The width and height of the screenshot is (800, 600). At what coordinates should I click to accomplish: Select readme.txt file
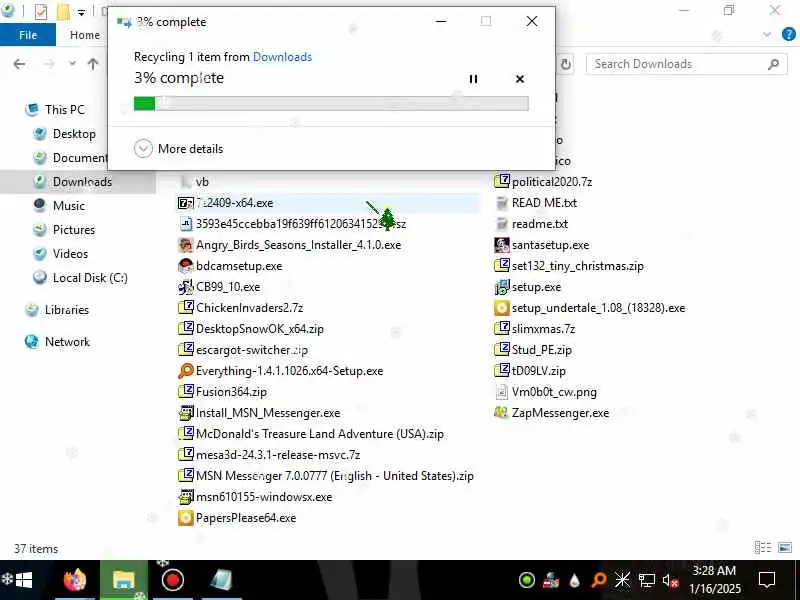point(531,223)
